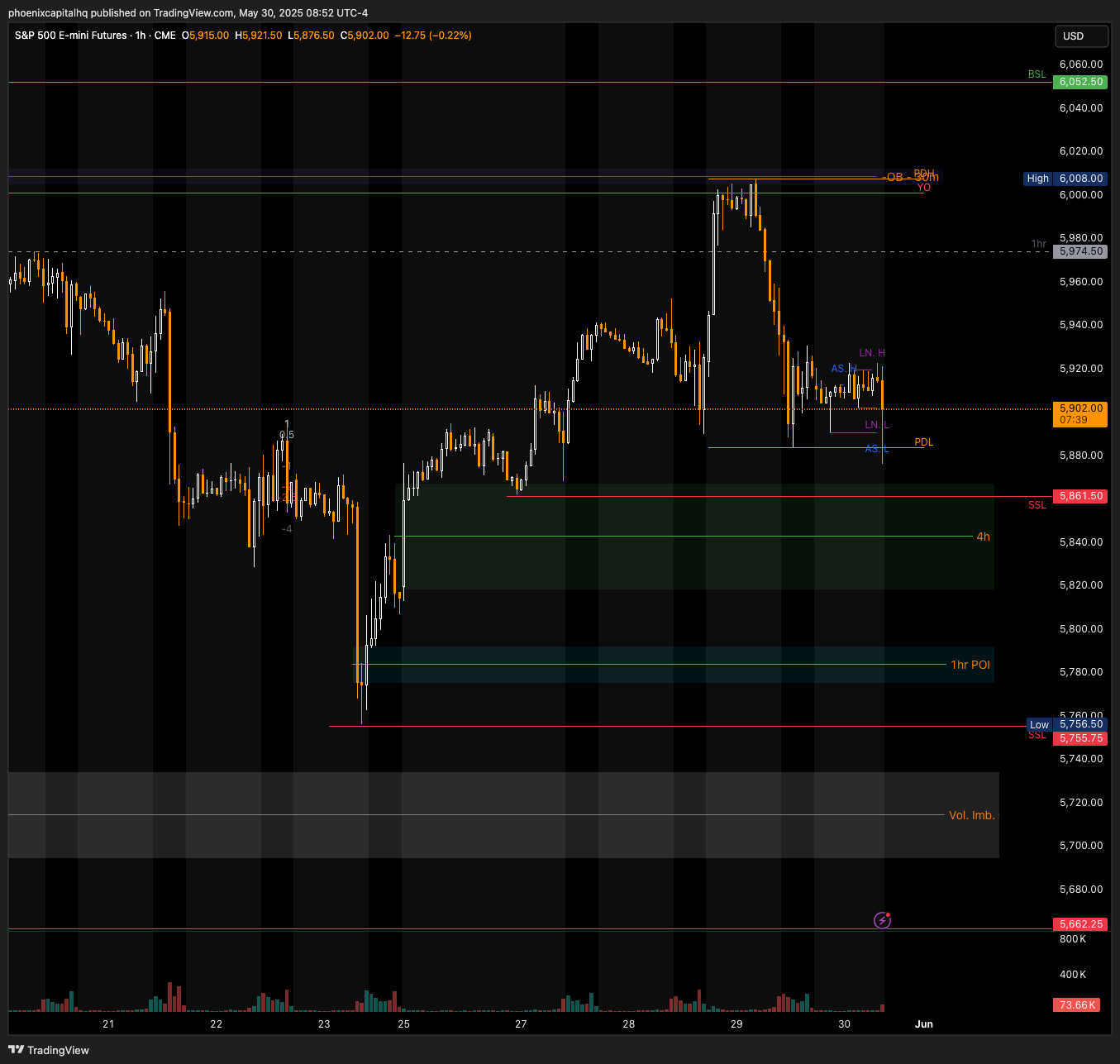Click the 1hr POI label
Screen dimensions: 1120x1064
click(970, 665)
